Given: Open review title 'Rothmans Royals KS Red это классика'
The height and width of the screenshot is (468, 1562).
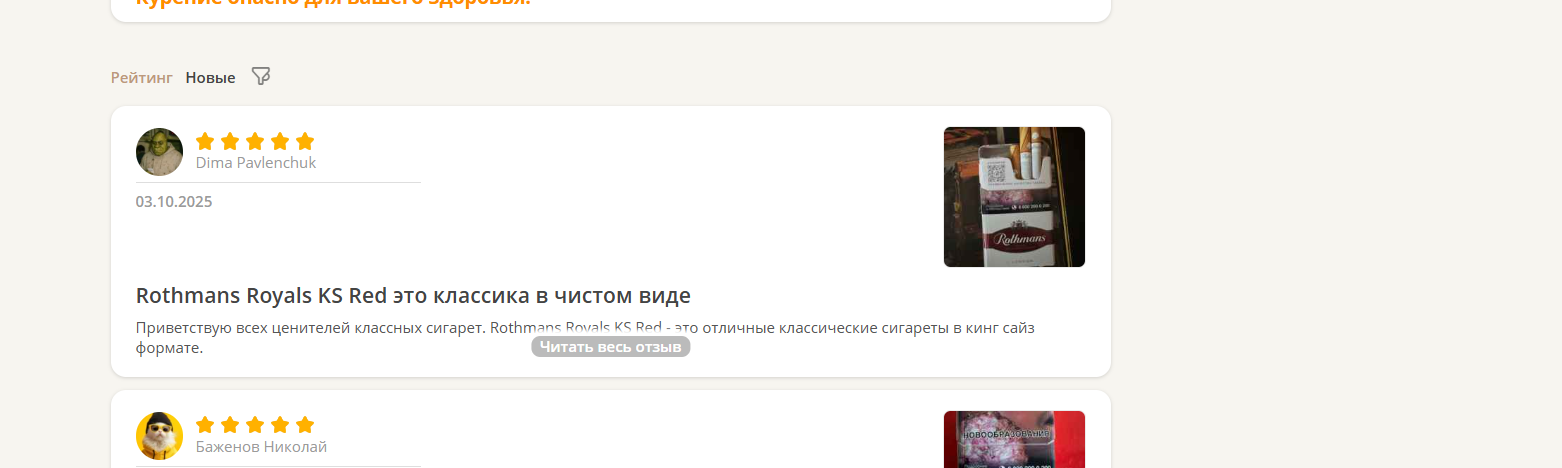Looking at the screenshot, I should tap(413, 296).
